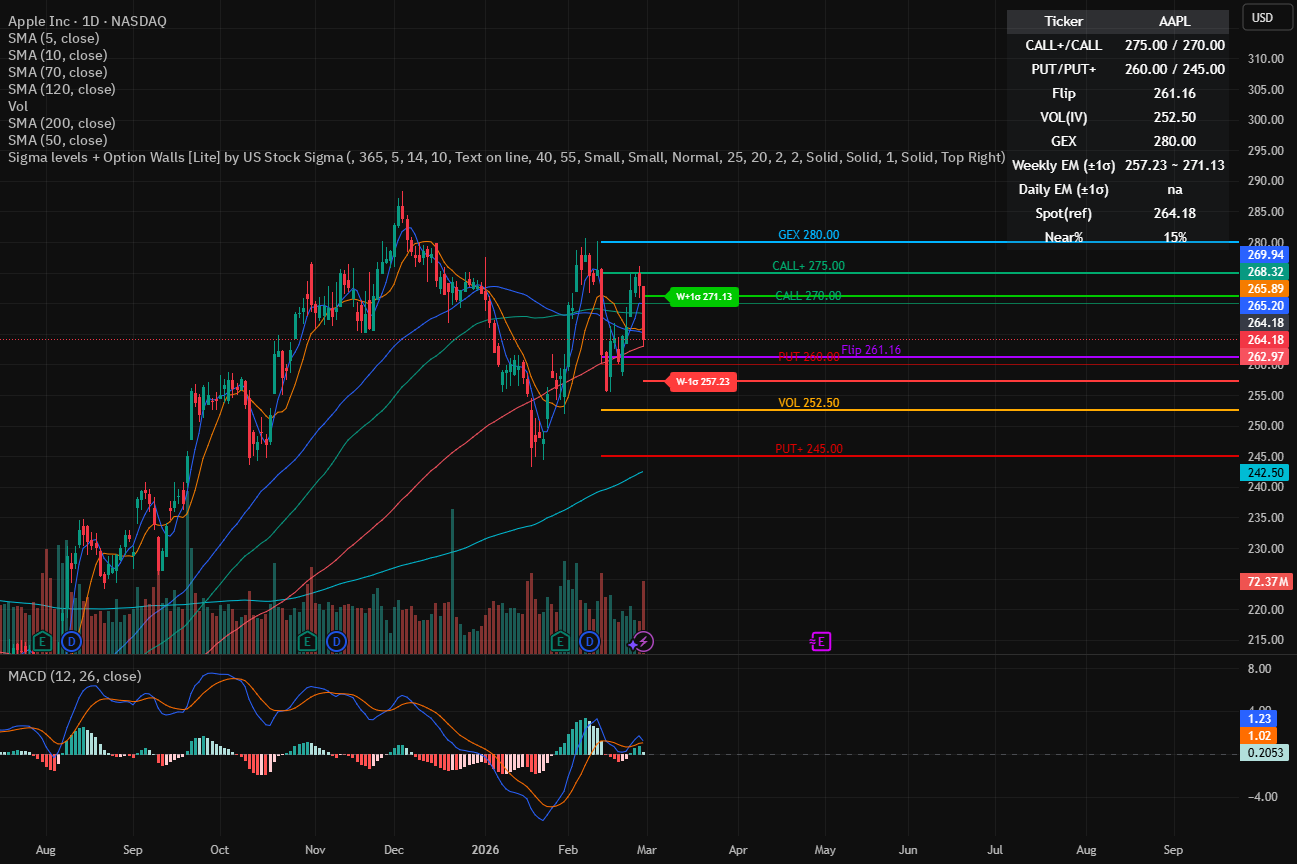Click the green 268.32 price axis tag

[x=1266, y=272]
